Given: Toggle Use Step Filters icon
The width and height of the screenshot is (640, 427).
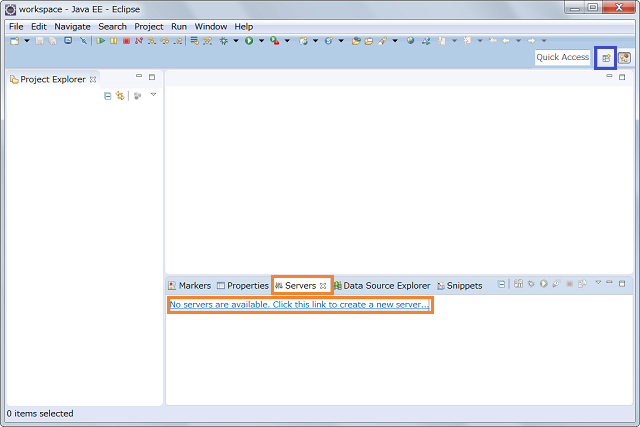Looking at the screenshot, I should click(x=208, y=41).
